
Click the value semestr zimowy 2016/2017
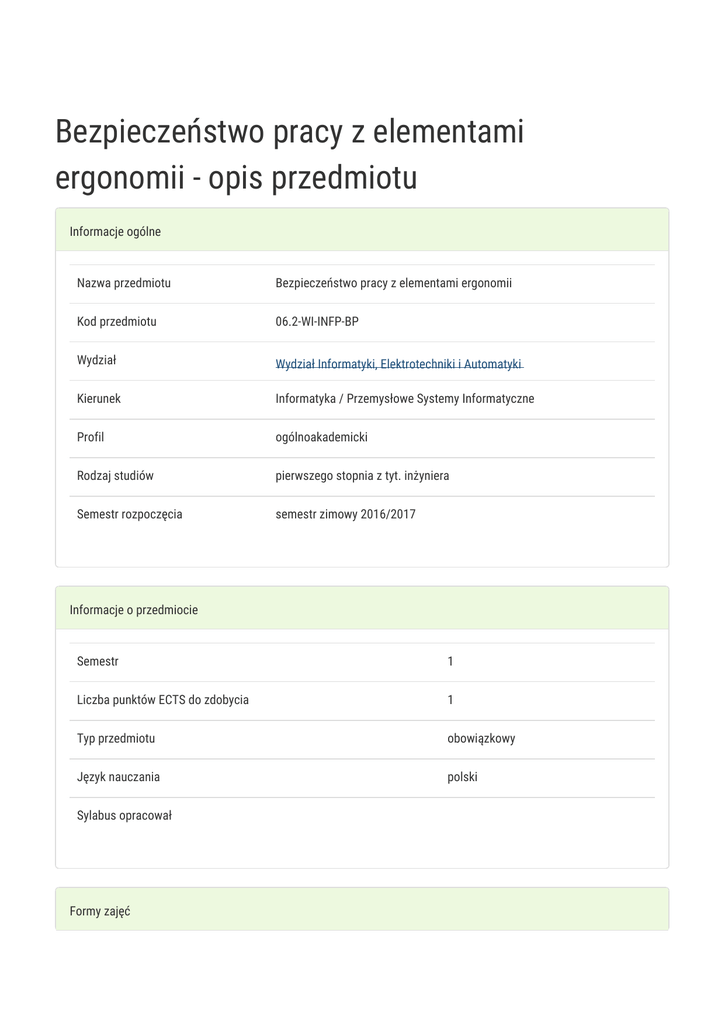pos(345,515)
